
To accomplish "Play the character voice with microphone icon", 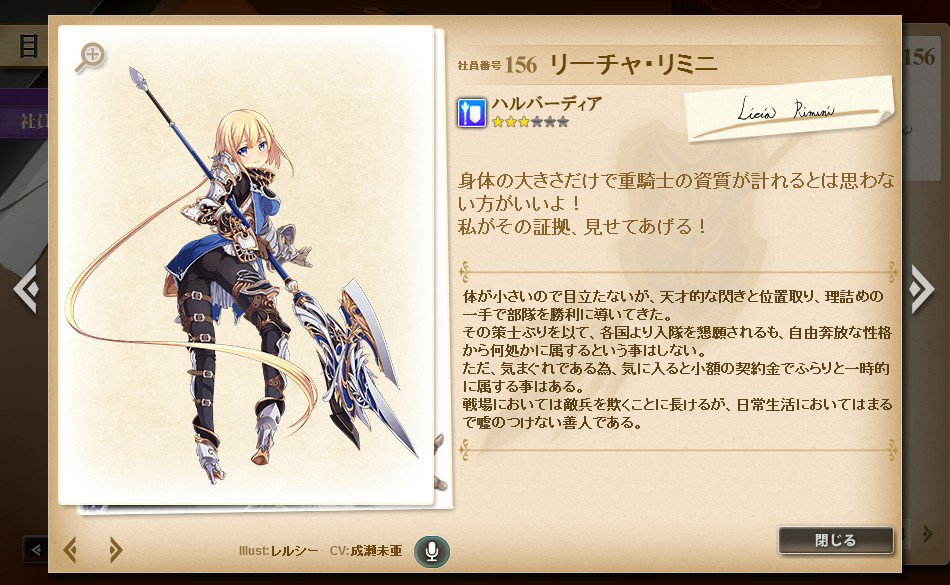I will click(x=431, y=551).
